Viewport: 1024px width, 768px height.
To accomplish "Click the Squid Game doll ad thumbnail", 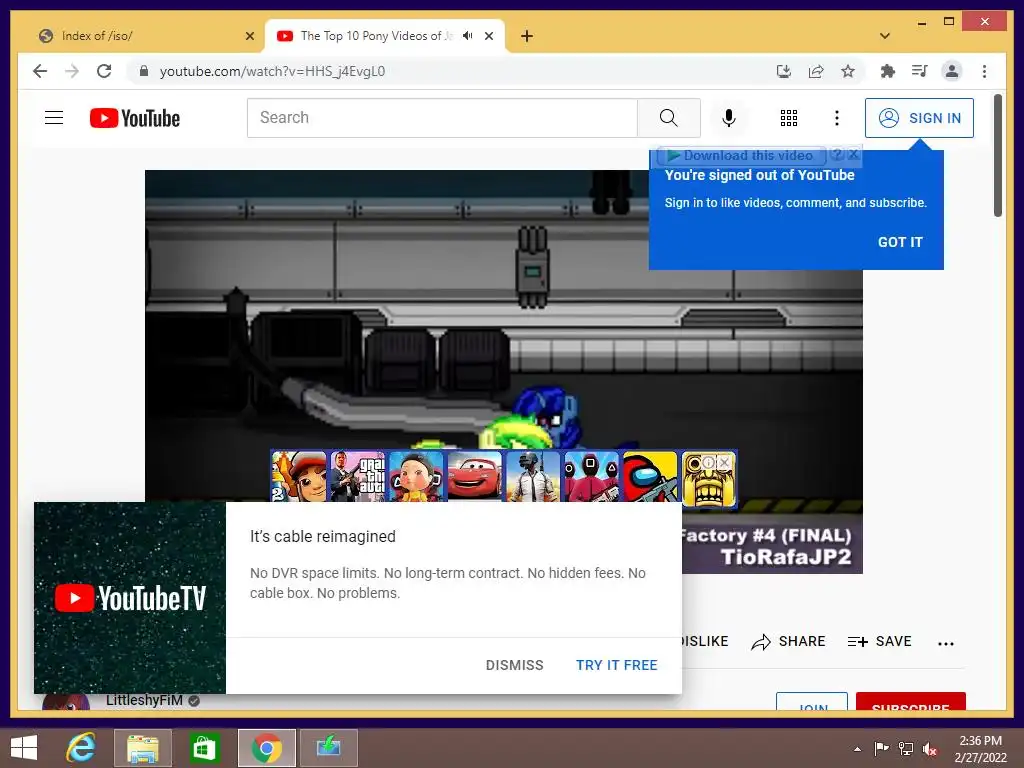I will click(417, 476).
